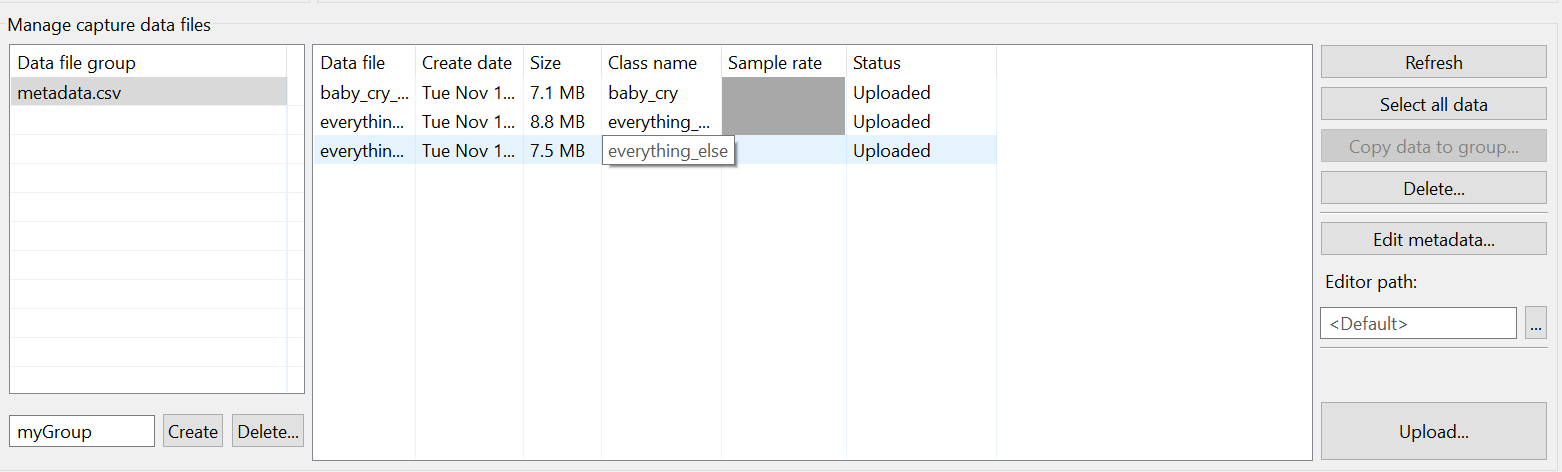
Task: Click the Upload button
Action: tap(1433, 432)
